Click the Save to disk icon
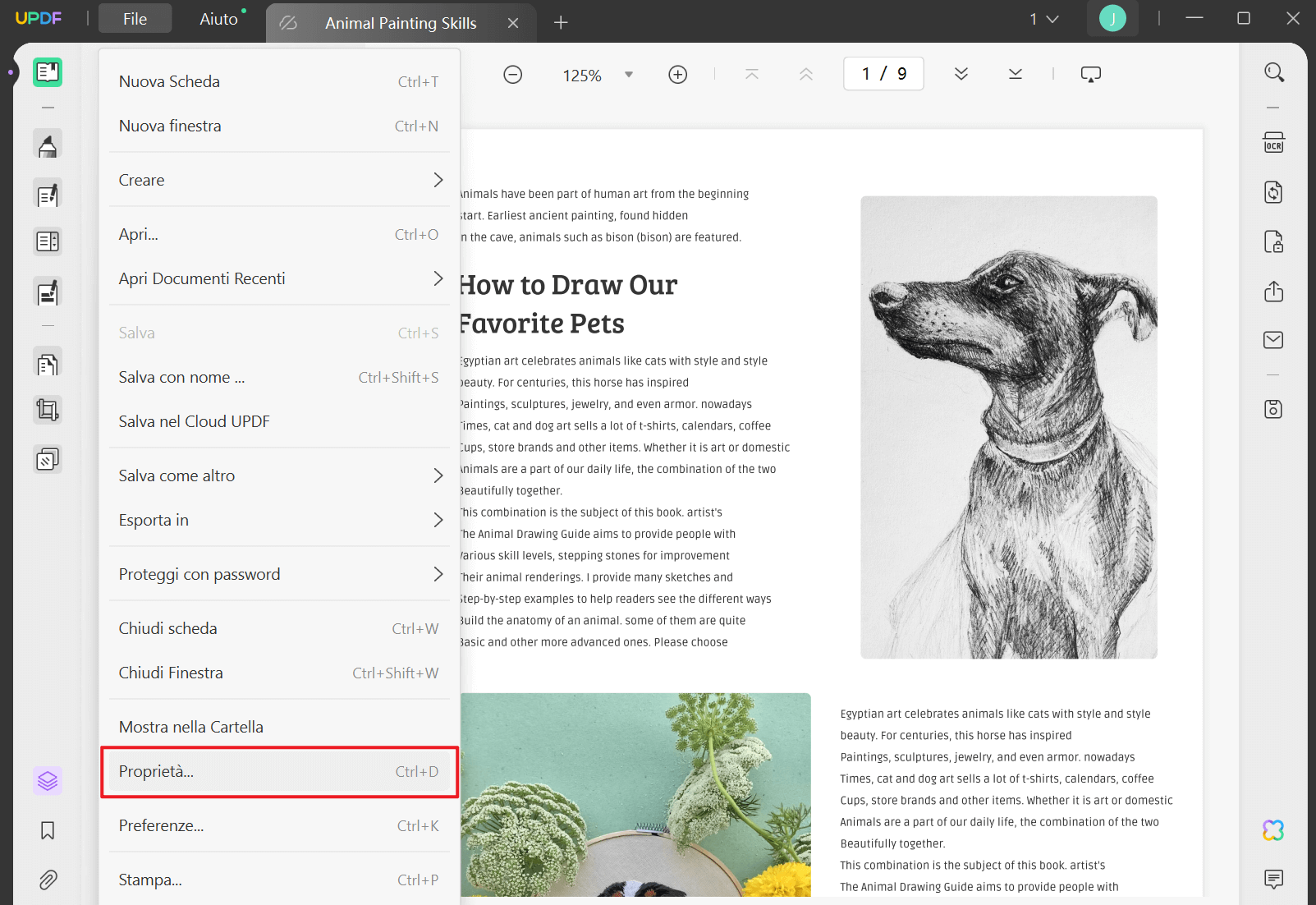 tap(1273, 409)
